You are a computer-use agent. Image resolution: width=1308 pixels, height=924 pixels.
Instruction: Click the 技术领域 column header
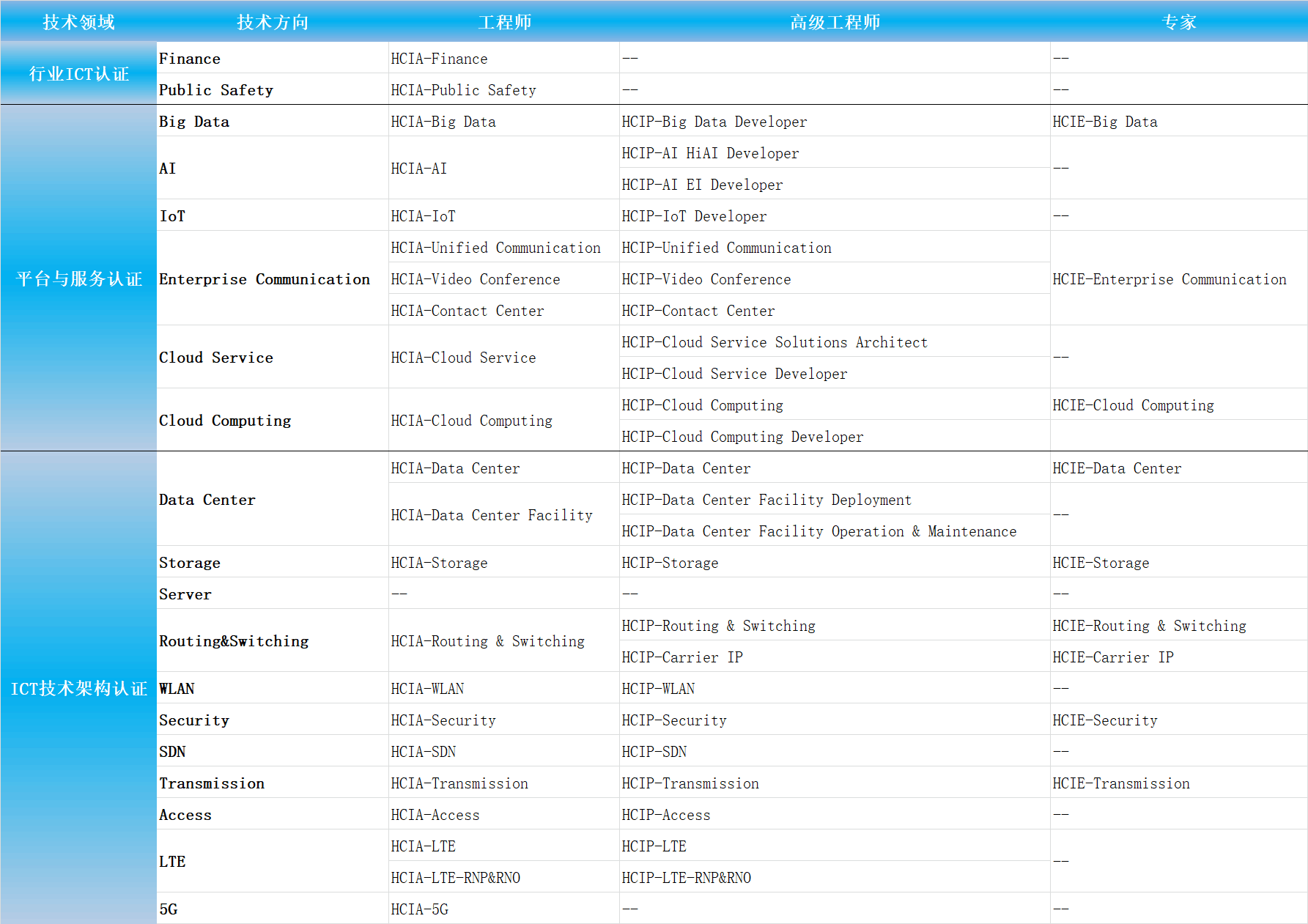coord(78,22)
